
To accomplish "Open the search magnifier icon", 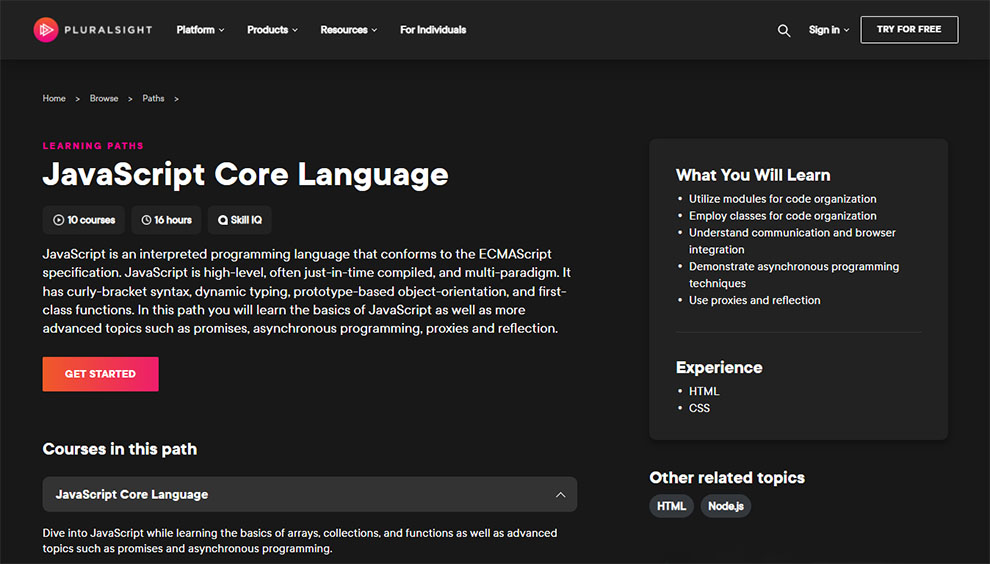I will pos(784,30).
